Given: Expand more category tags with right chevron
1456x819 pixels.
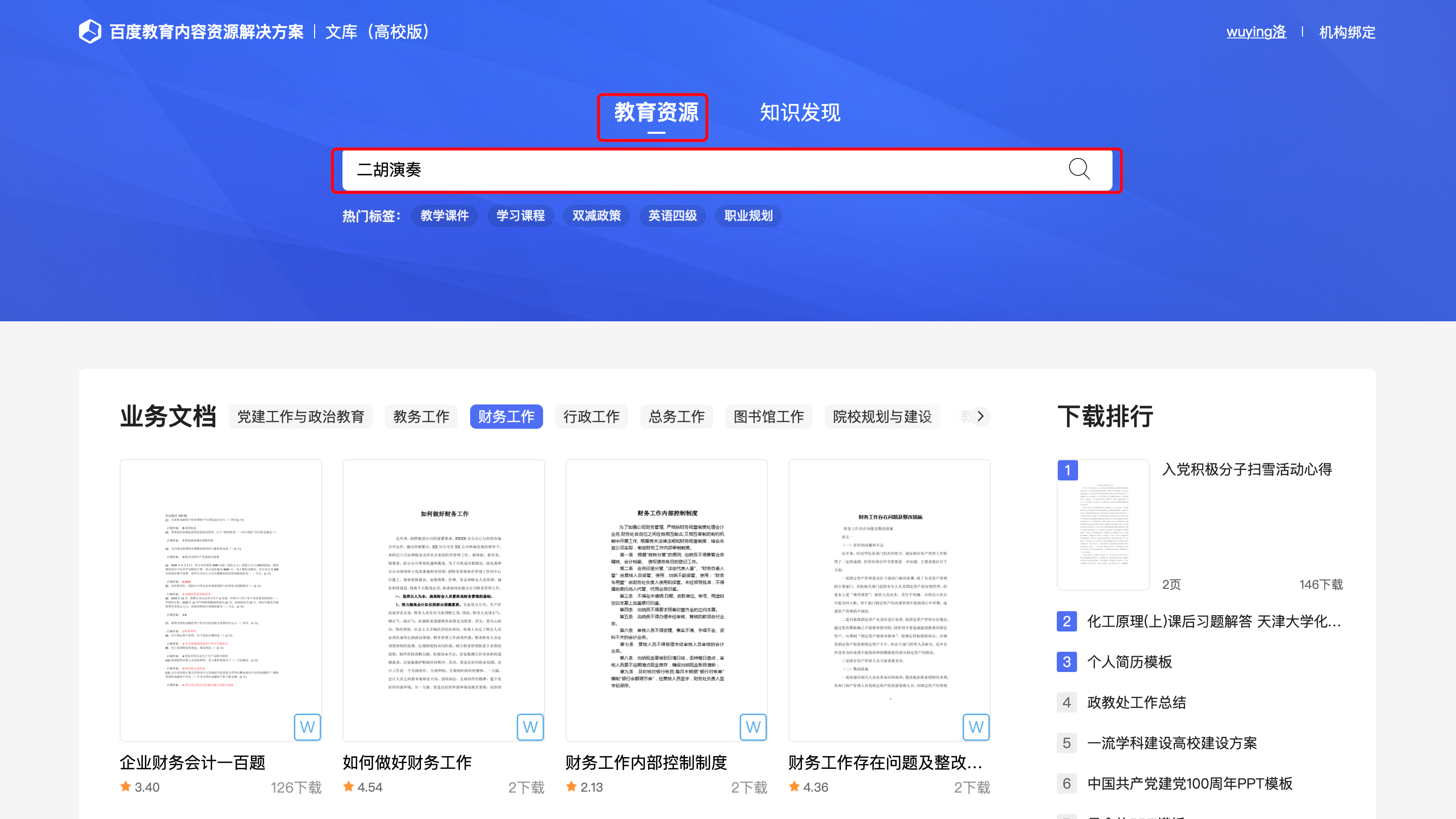Looking at the screenshot, I should click(x=980, y=416).
